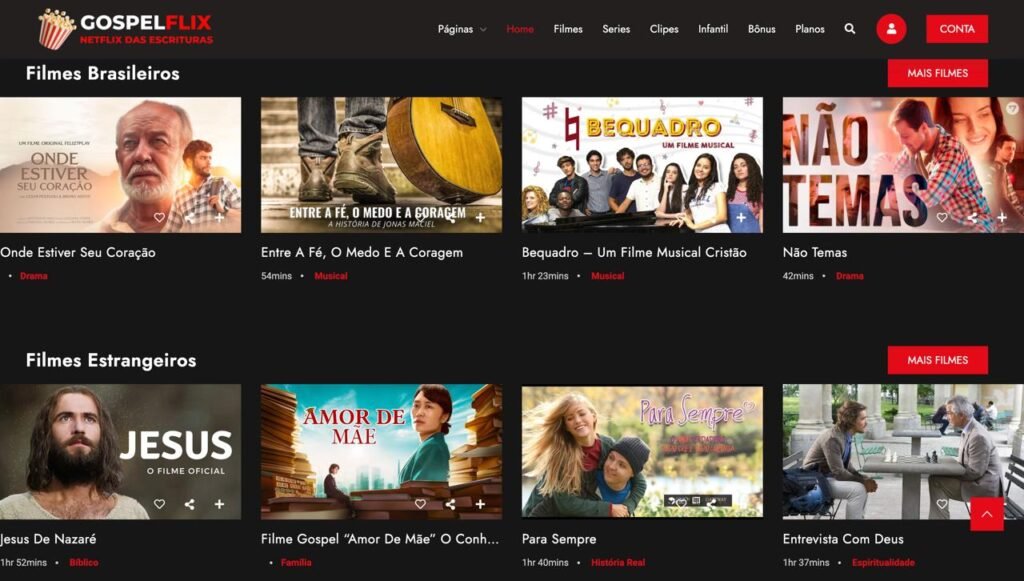The height and width of the screenshot is (581, 1024).
Task: Share the Amor de Mãe film
Action: tap(450, 504)
